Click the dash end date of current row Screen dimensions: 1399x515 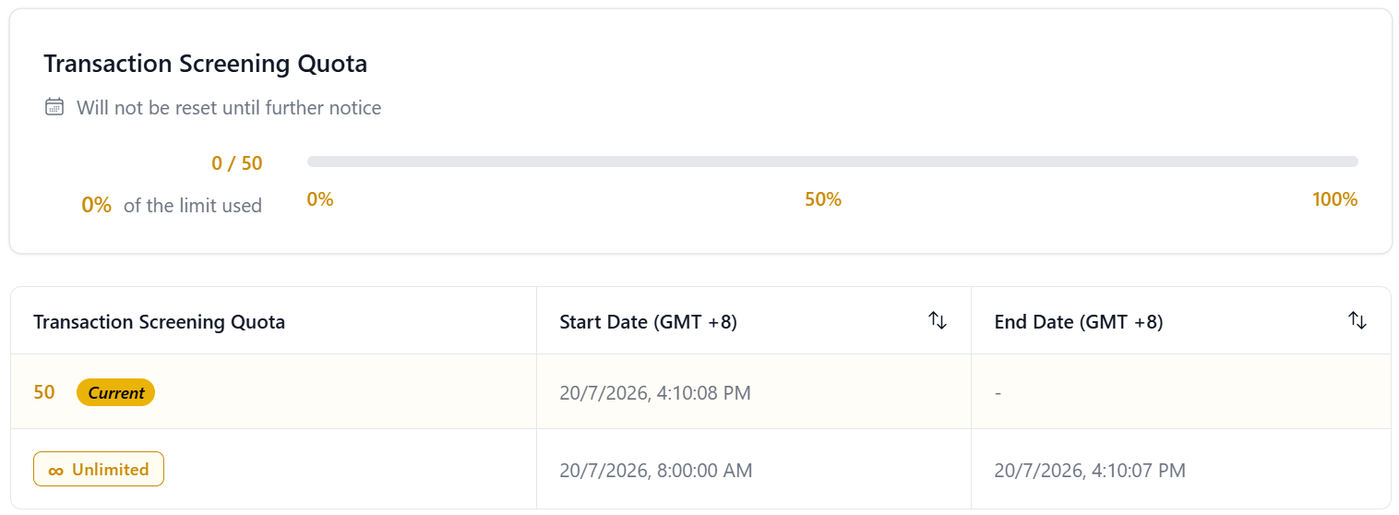coord(998,393)
